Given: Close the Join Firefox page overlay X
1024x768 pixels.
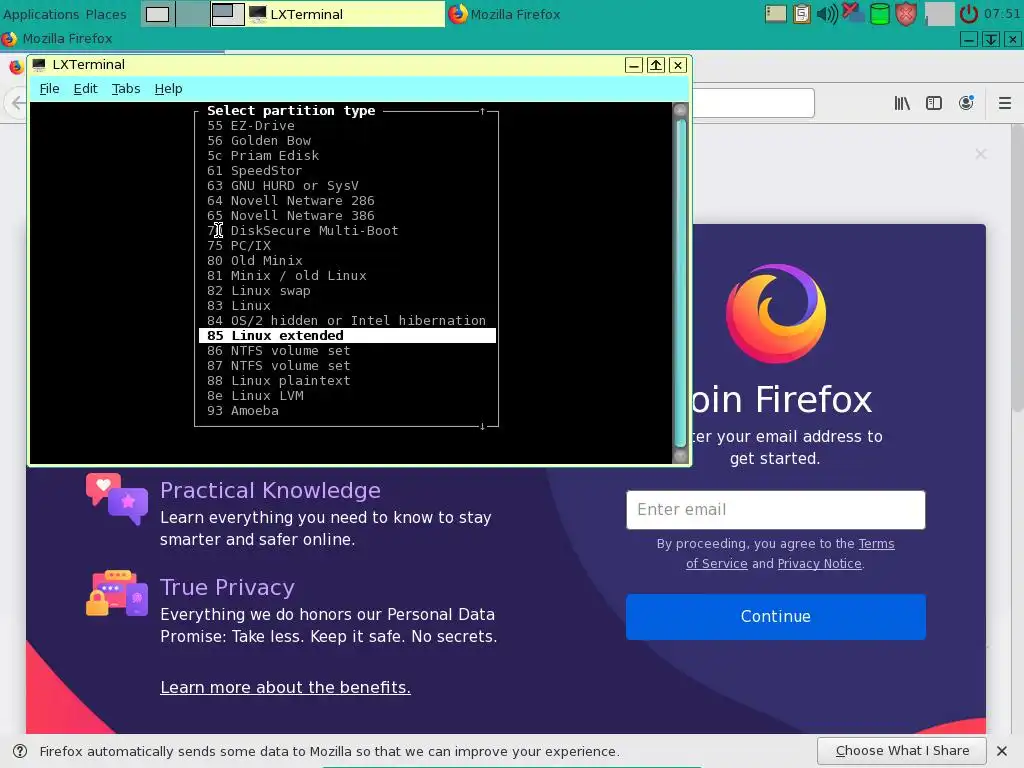Looking at the screenshot, I should [980, 154].
